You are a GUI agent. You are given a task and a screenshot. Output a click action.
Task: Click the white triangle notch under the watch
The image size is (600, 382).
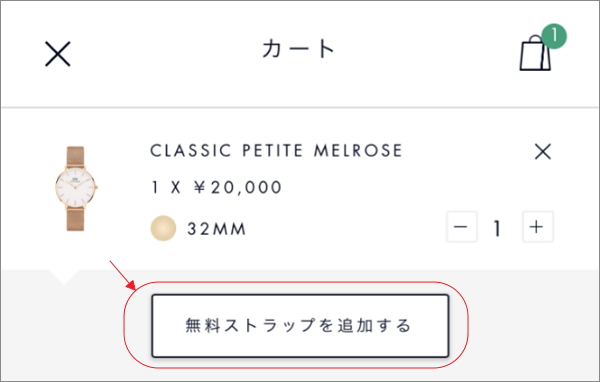click(64, 277)
